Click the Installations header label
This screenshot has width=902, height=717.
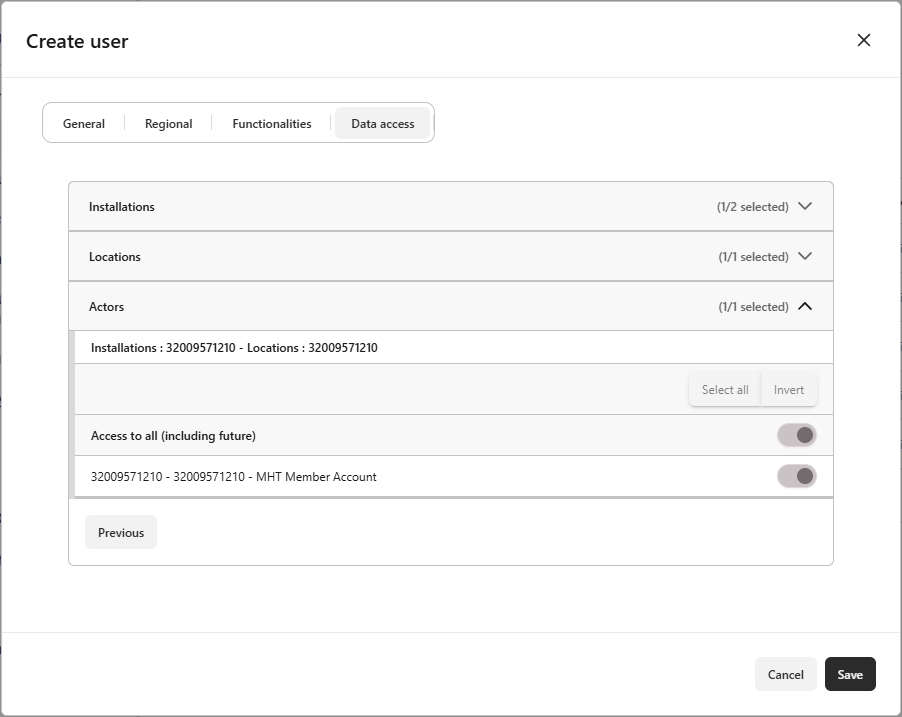pyautogui.click(x=122, y=207)
